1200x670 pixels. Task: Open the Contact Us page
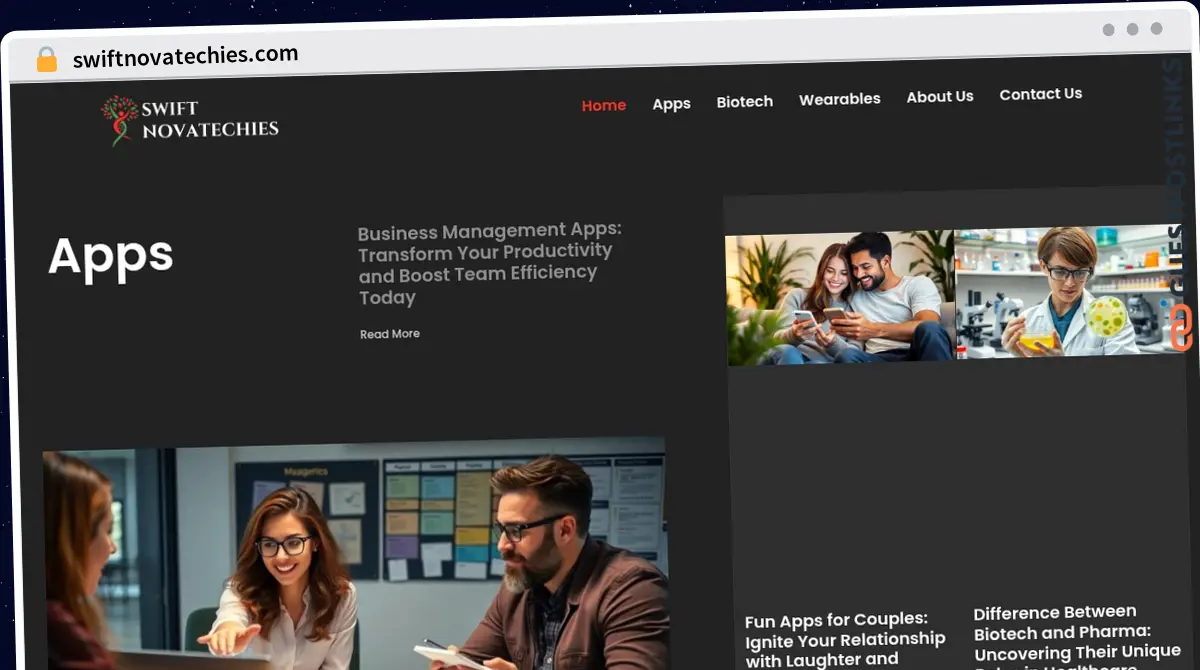tap(1040, 94)
